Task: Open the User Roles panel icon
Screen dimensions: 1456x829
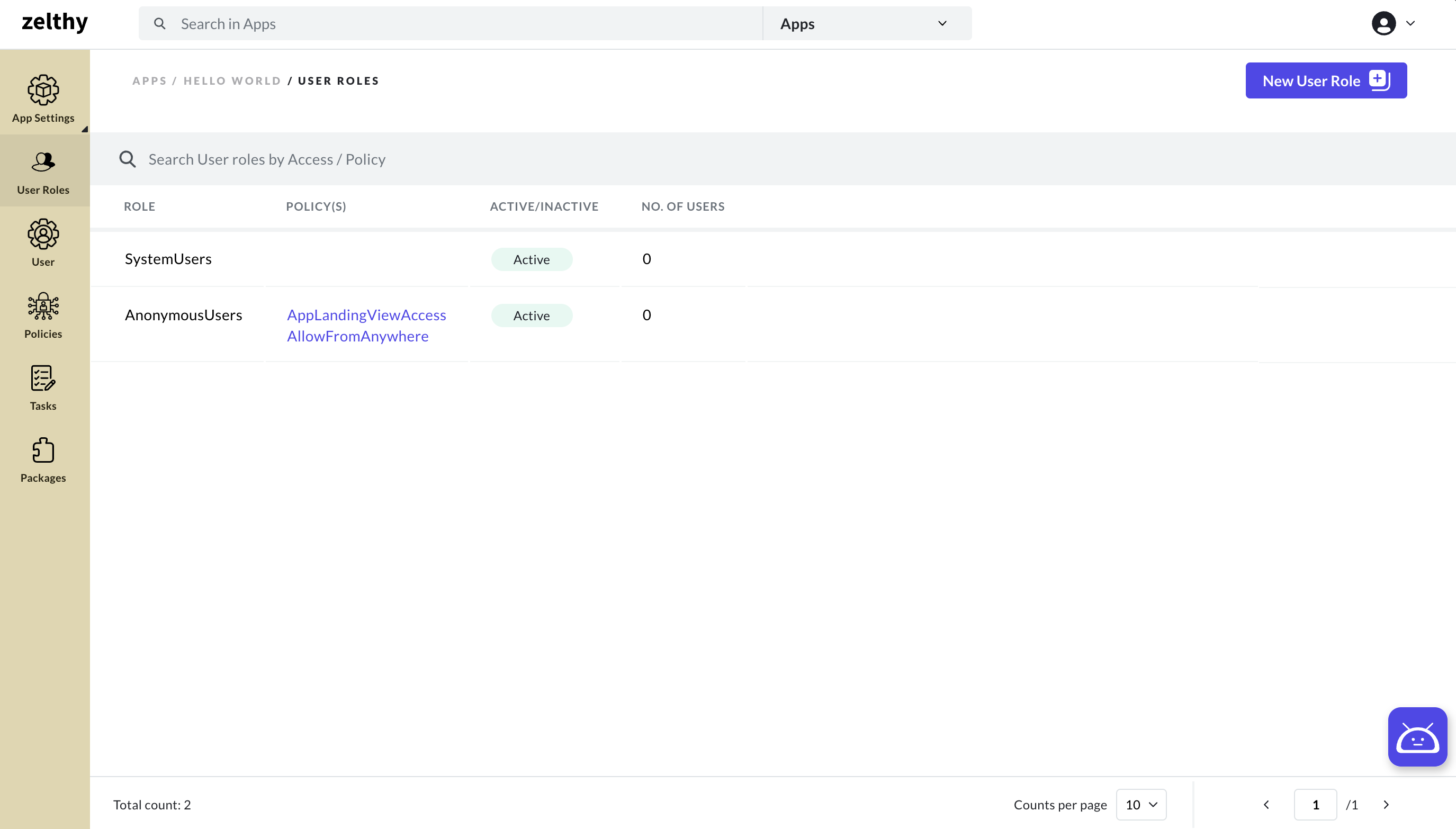Action: point(43,161)
